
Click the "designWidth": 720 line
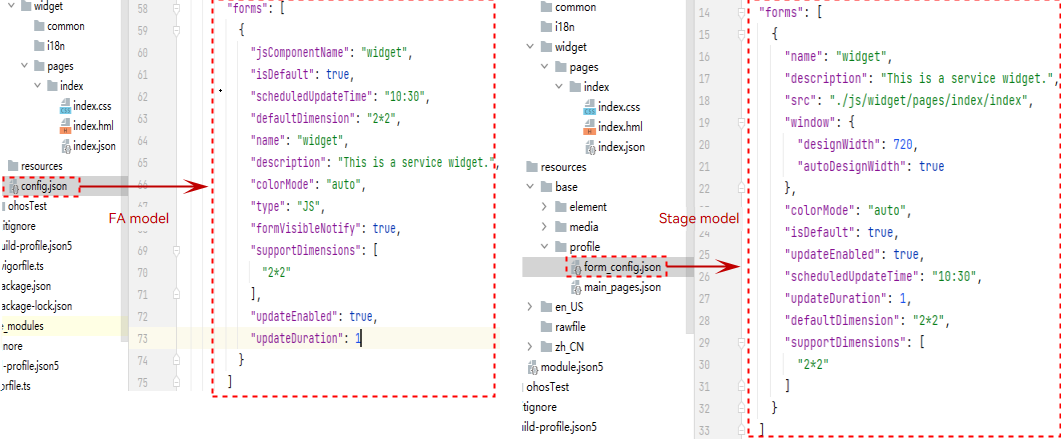click(857, 145)
